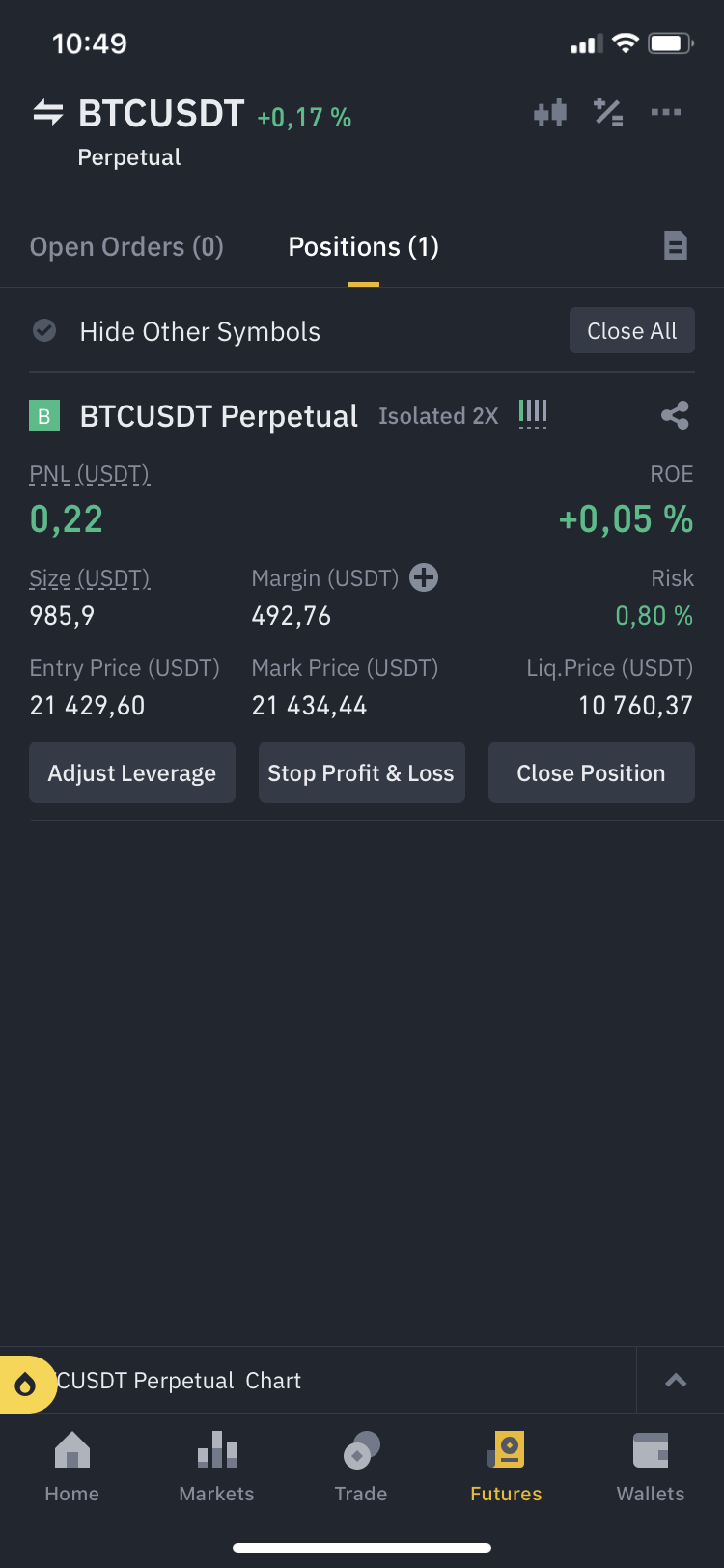Open the three-dot more options menu

point(666,113)
